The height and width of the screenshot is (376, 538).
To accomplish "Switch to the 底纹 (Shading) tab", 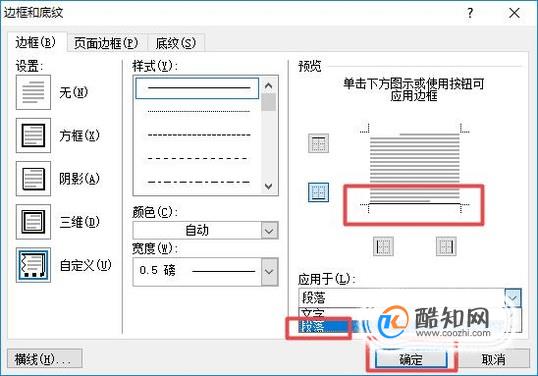I will pos(176,43).
